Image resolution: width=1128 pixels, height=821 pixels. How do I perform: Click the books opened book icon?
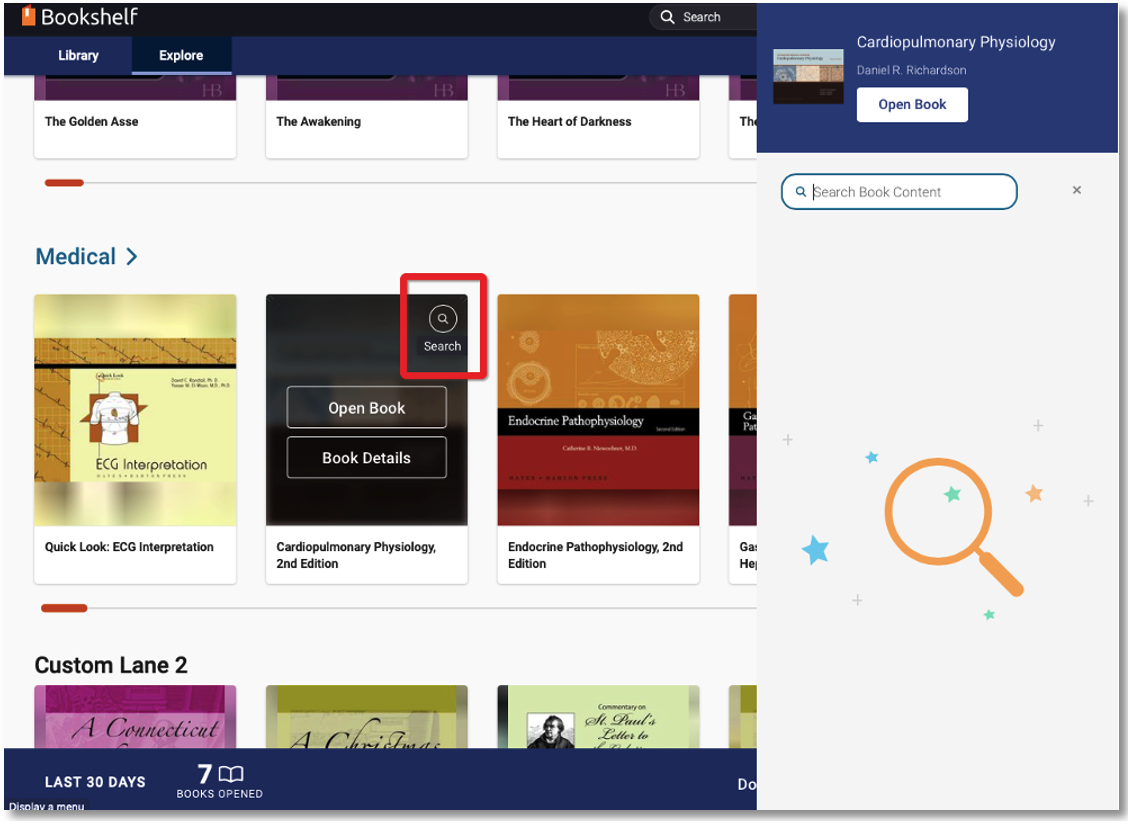point(231,774)
